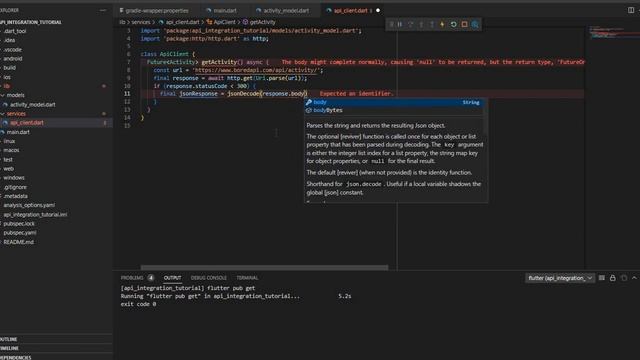640x360 pixels.
Task: Open main.dart in the Explorer tree
Action: tap(18, 132)
